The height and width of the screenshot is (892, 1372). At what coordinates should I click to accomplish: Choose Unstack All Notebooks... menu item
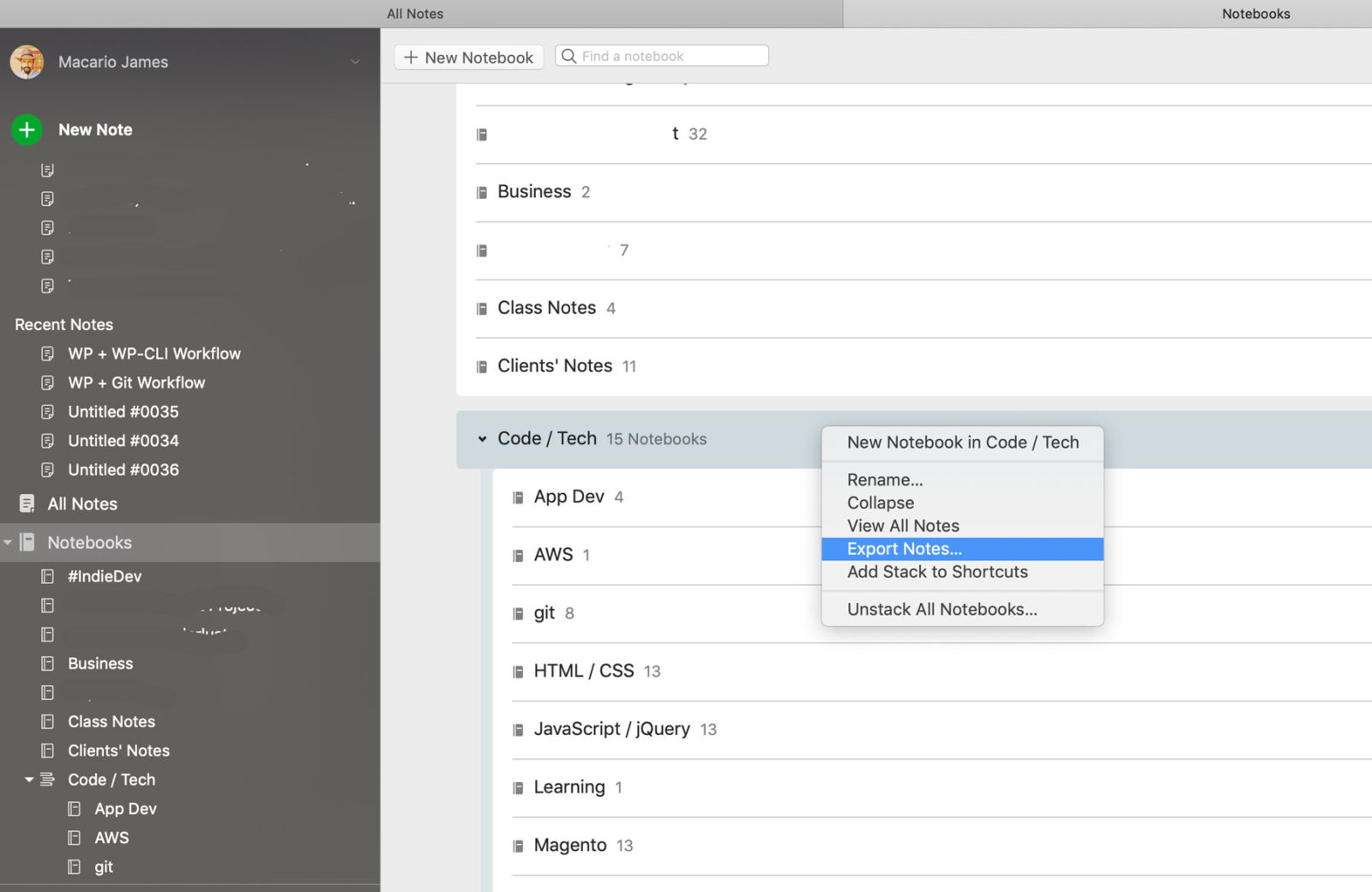[x=962, y=610]
